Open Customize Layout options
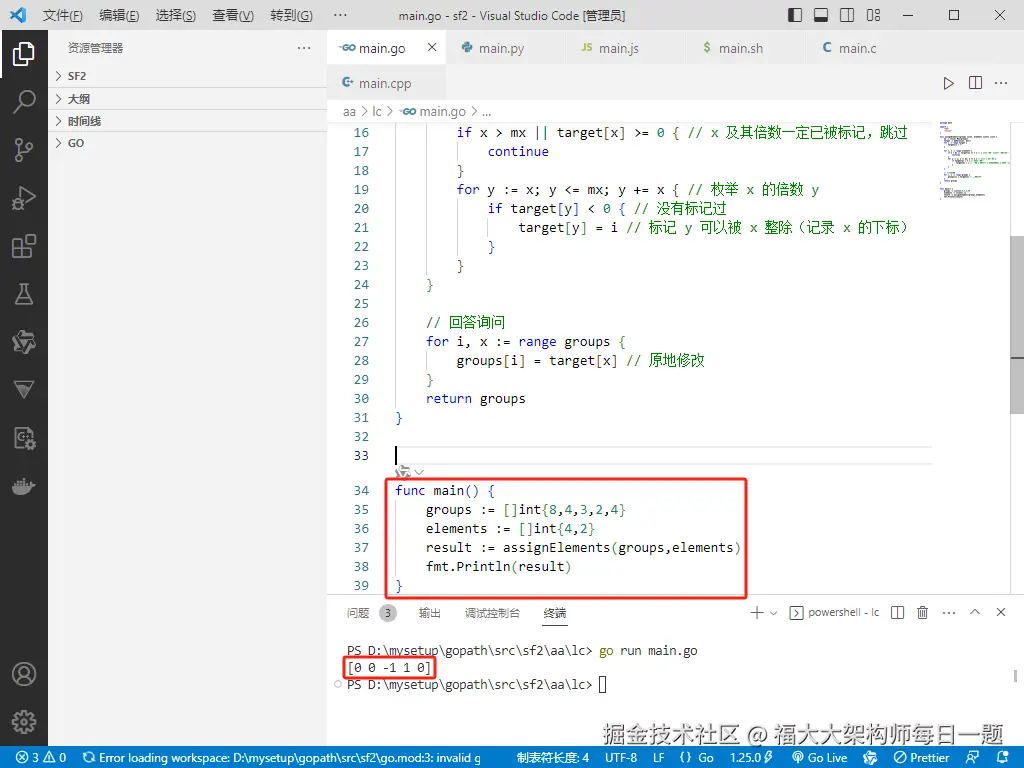The width and height of the screenshot is (1024, 768). (873, 15)
